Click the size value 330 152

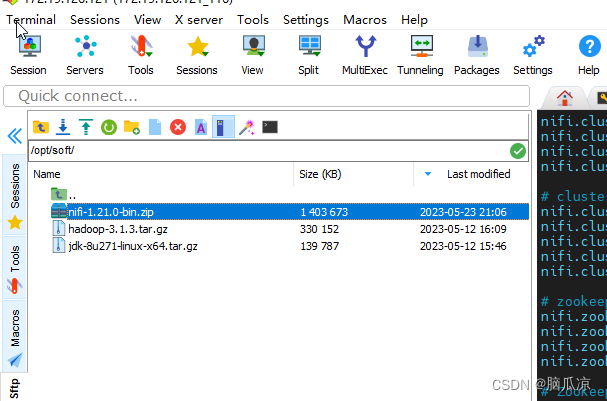point(319,229)
